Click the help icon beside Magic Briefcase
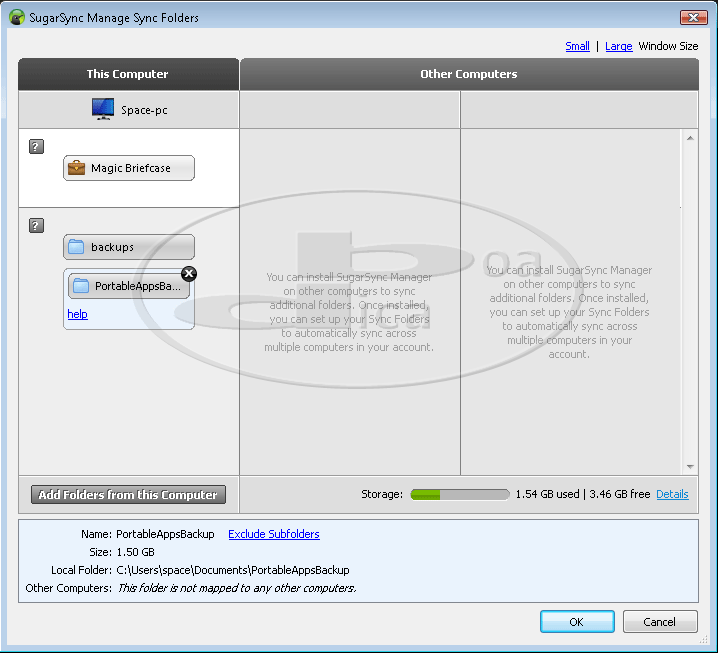This screenshot has width=718, height=653. click(36, 147)
